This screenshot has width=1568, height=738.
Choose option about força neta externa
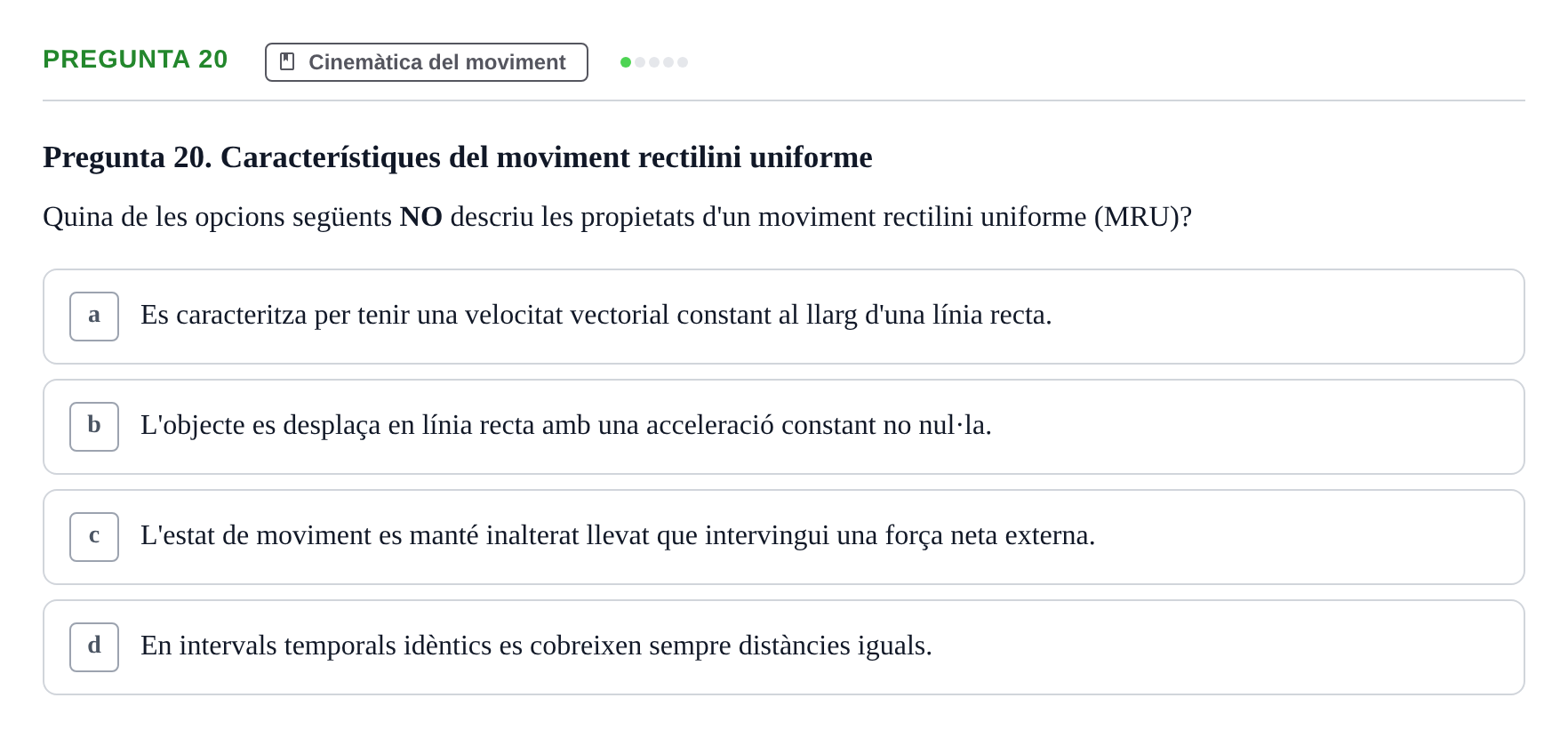784,537
